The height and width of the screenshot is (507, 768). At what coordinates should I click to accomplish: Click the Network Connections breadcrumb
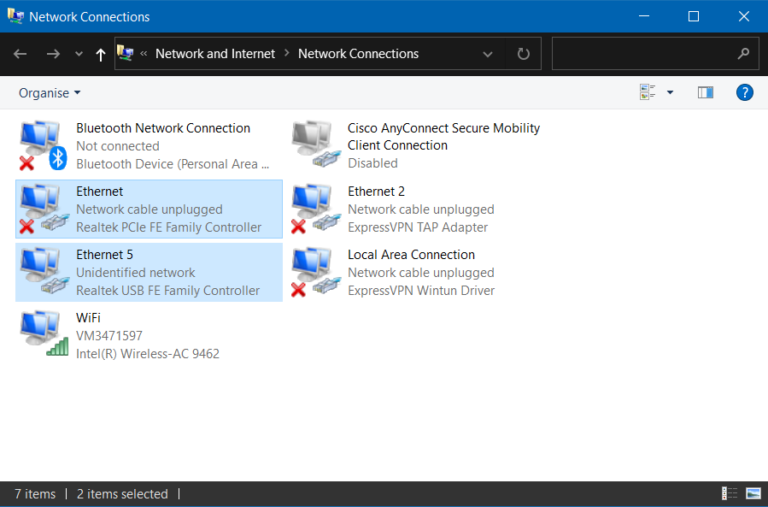coord(358,54)
